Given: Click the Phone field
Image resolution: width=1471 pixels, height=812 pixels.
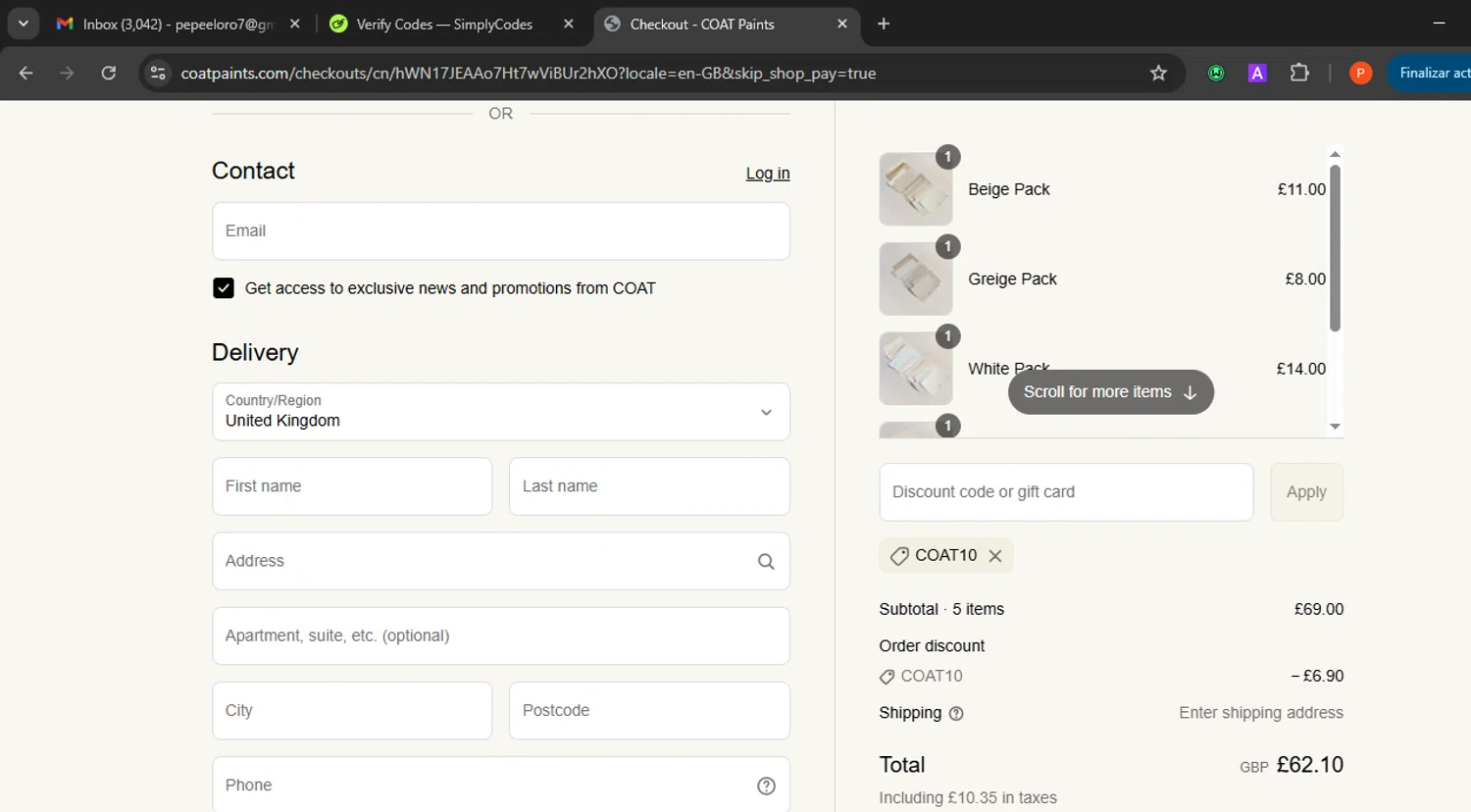Looking at the screenshot, I should pos(501,785).
